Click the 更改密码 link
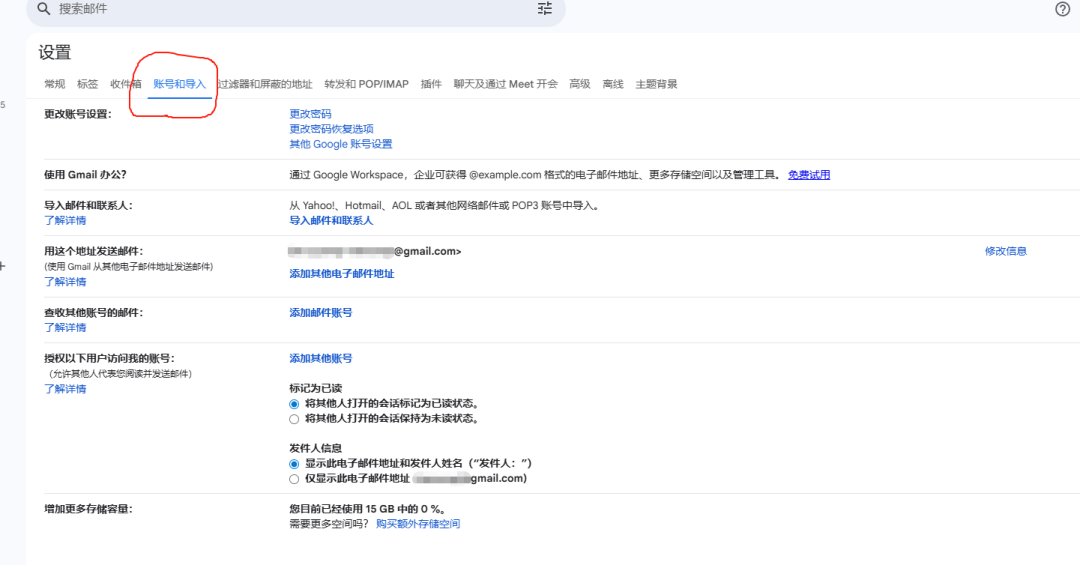Image resolution: width=1080 pixels, height=565 pixels. [310, 114]
